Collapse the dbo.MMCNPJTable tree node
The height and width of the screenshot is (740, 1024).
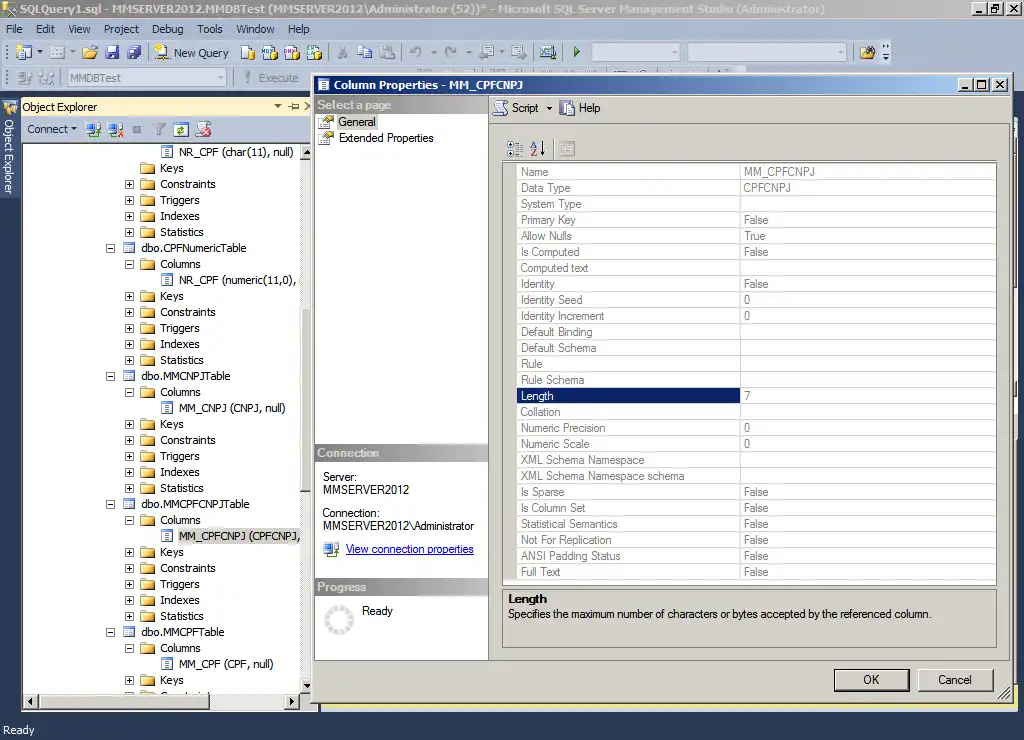(112, 376)
